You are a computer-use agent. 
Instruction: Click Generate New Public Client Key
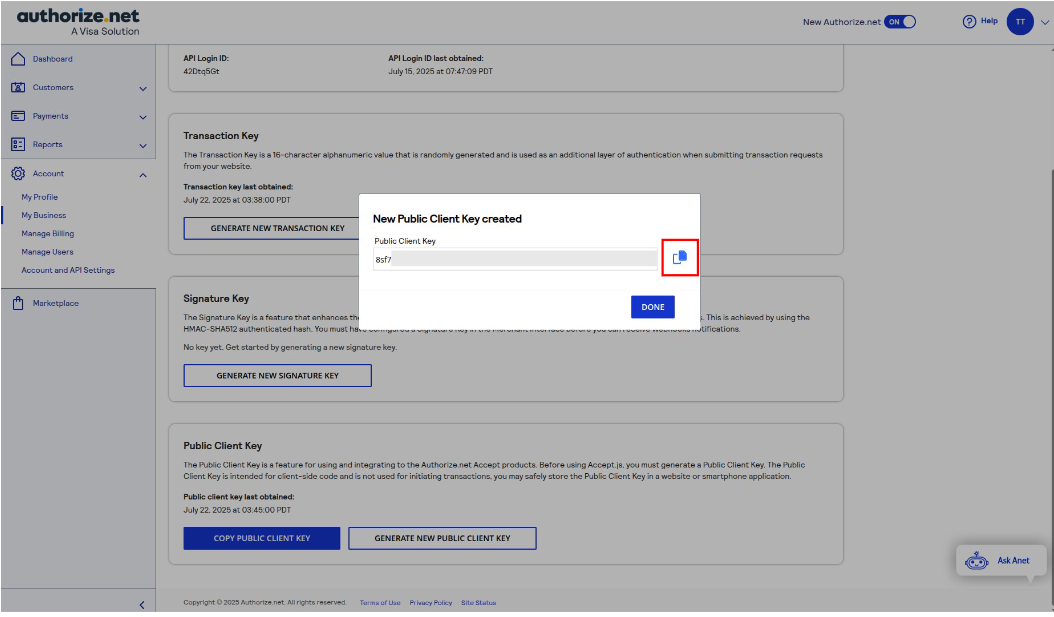coord(442,538)
